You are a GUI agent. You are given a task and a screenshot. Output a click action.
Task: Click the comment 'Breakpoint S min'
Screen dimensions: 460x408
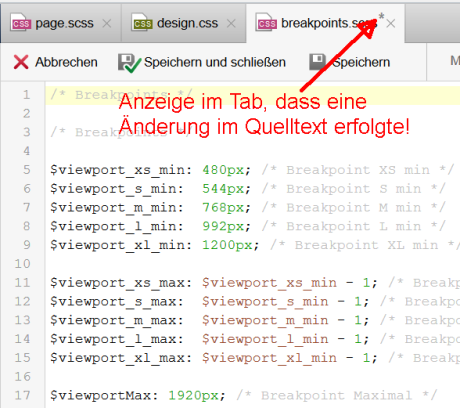(354, 189)
